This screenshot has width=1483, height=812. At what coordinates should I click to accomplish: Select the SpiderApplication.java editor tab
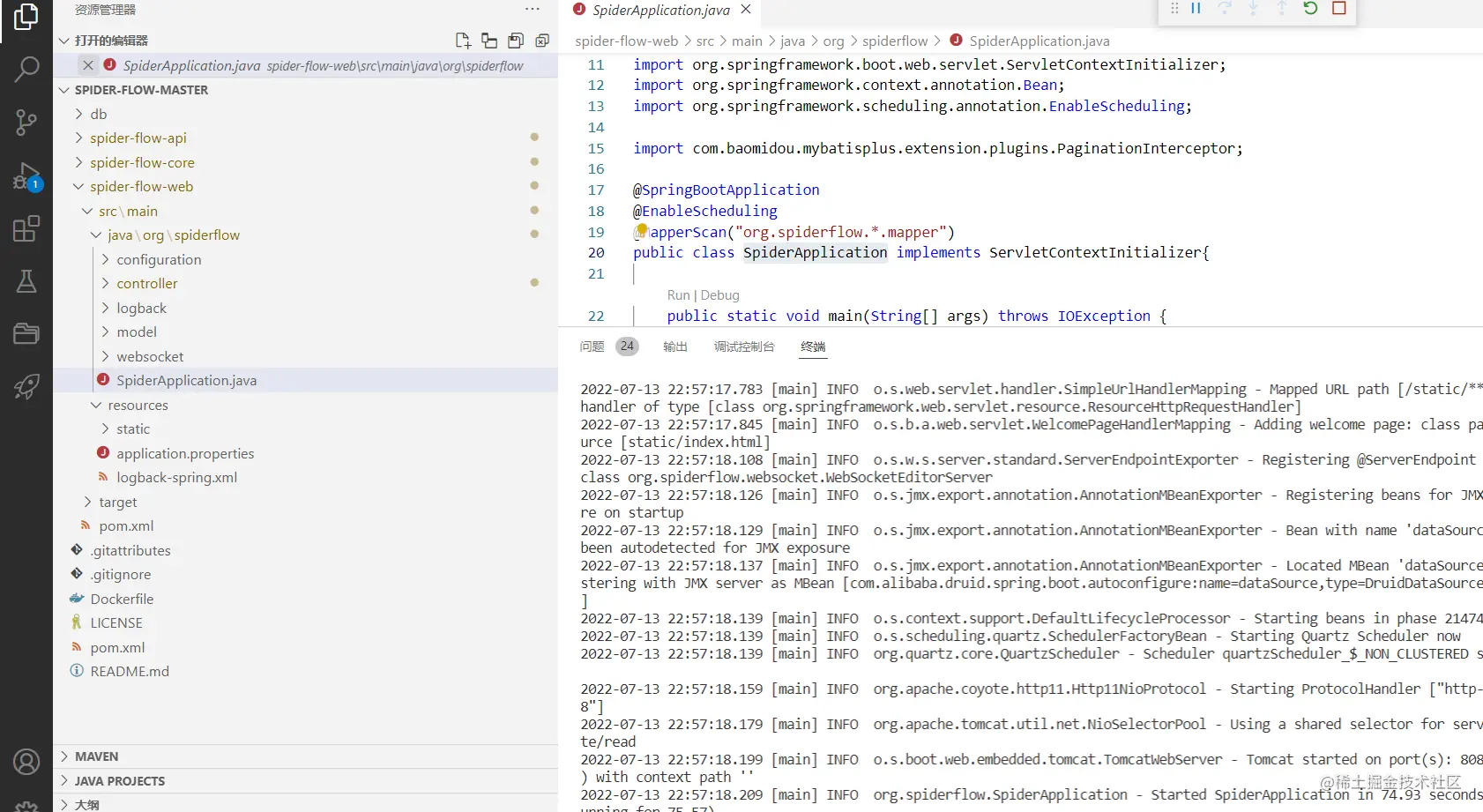pyautogui.click(x=661, y=10)
